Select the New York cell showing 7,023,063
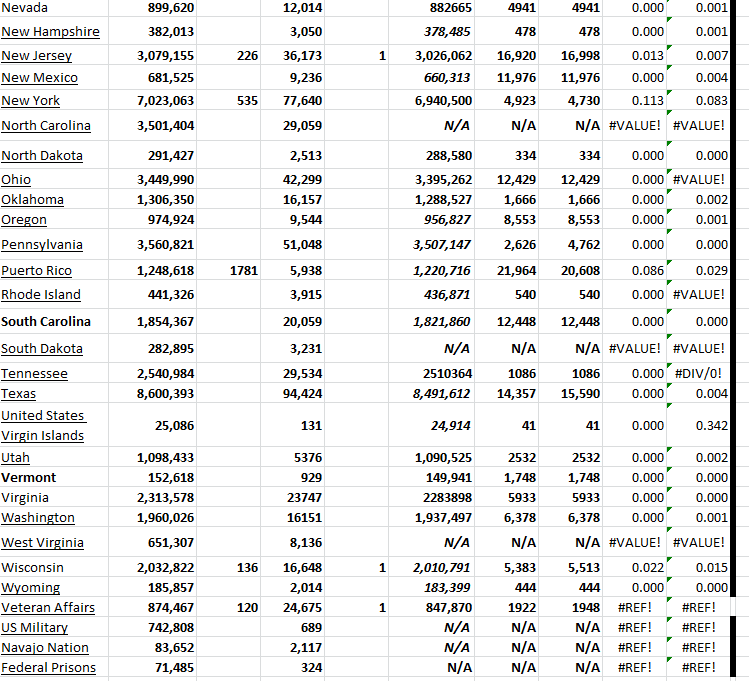The image size is (749, 681). tap(165, 101)
